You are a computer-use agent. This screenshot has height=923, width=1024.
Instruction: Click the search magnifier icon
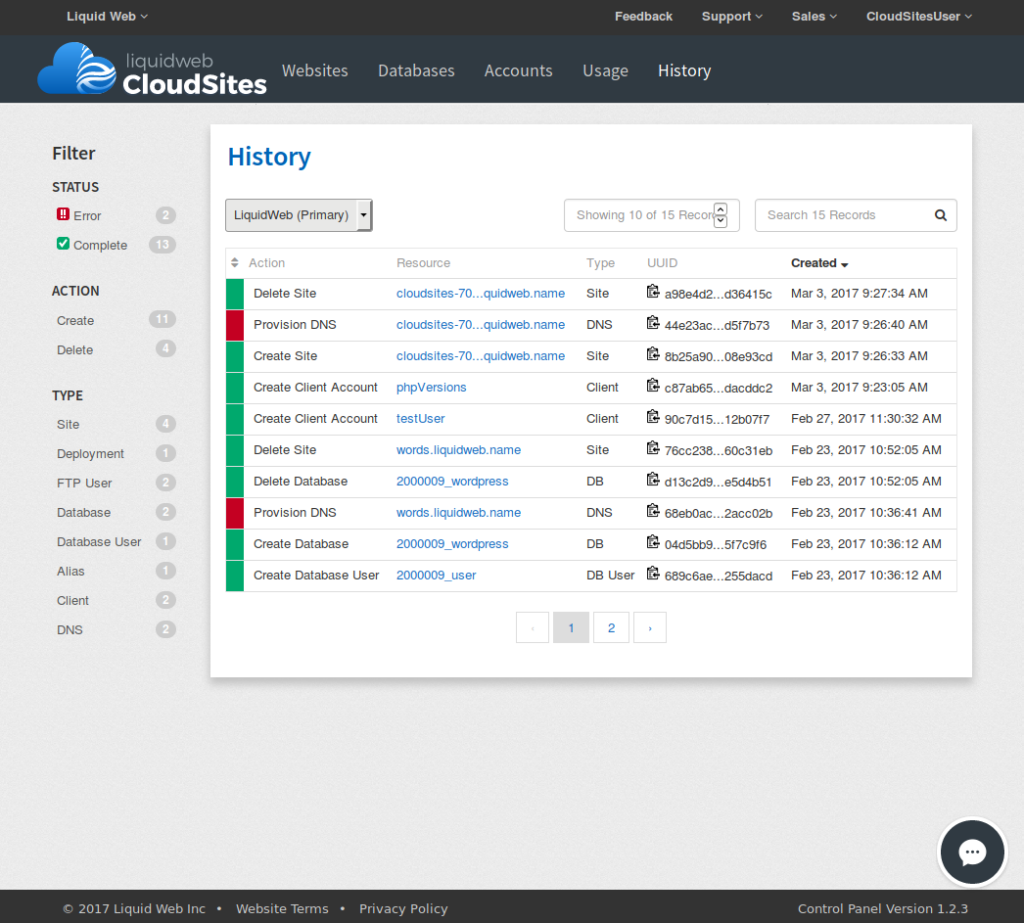tap(940, 215)
